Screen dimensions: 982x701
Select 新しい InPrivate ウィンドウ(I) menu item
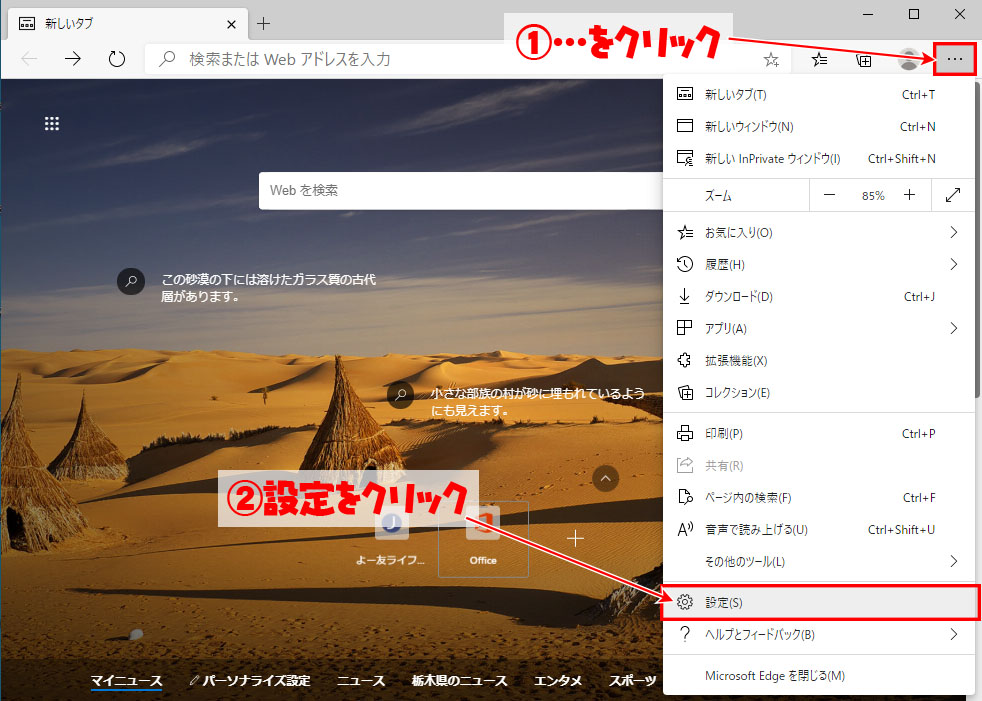(817, 158)
